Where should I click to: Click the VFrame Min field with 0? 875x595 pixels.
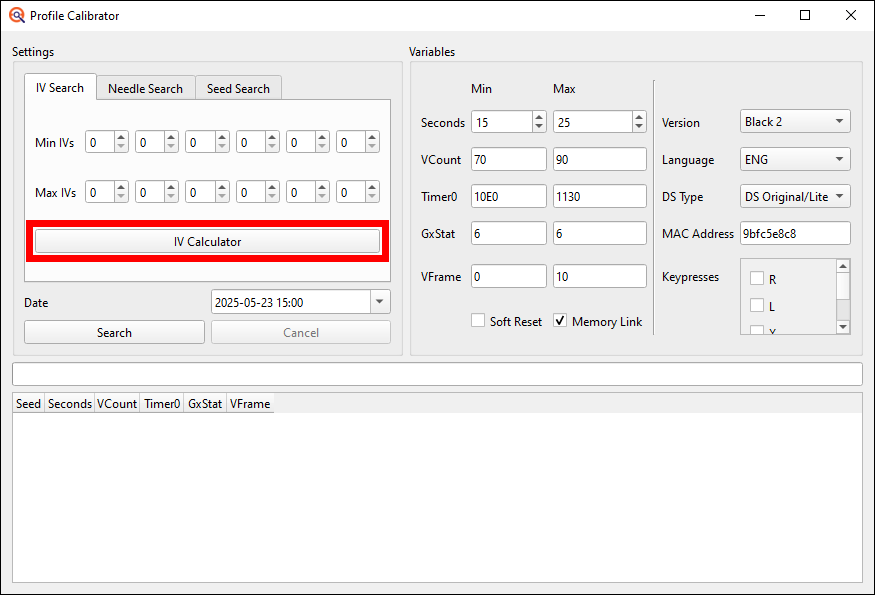click(x=509, y=276)
